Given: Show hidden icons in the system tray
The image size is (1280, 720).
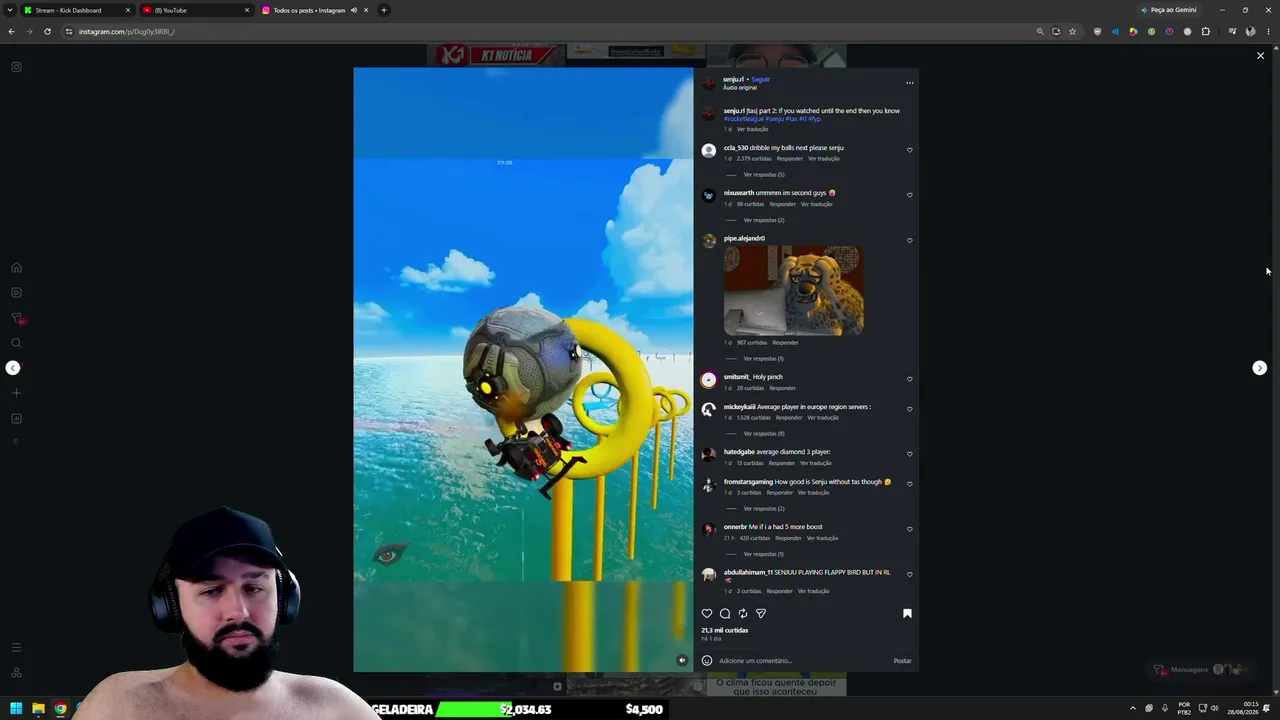Looking at the screenshot, I should point(1133,708).
